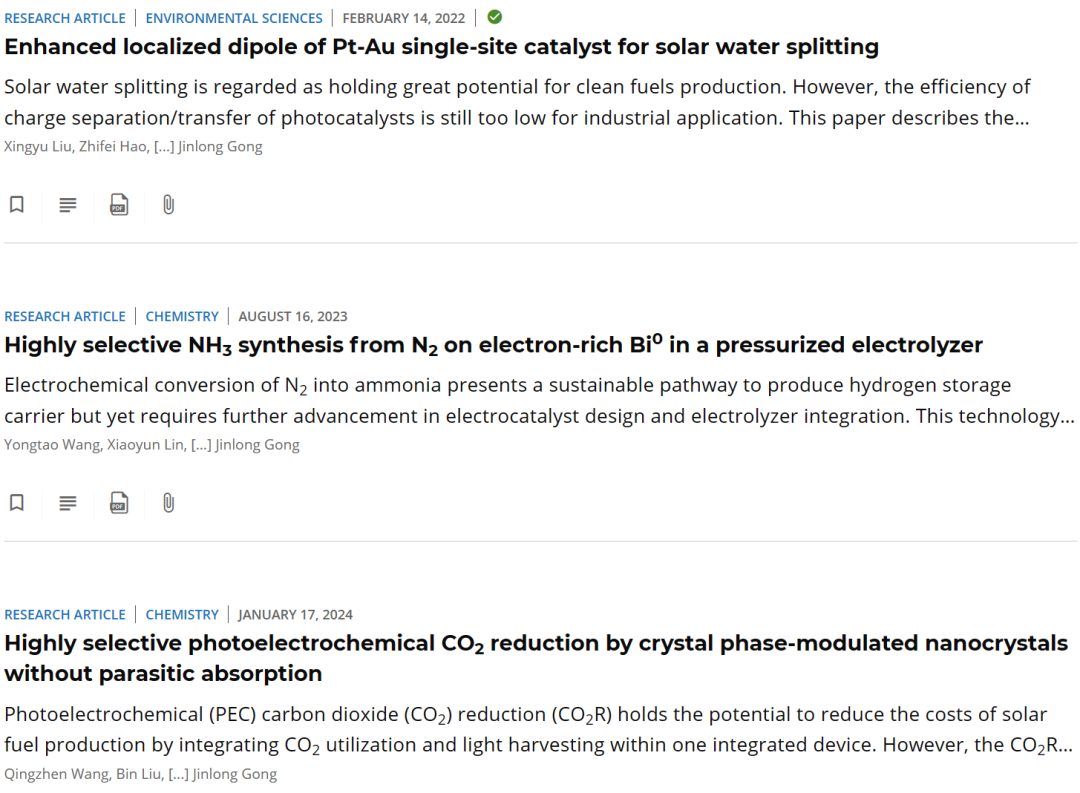Select the Environmental Sciences category link

tap(233, 18)
